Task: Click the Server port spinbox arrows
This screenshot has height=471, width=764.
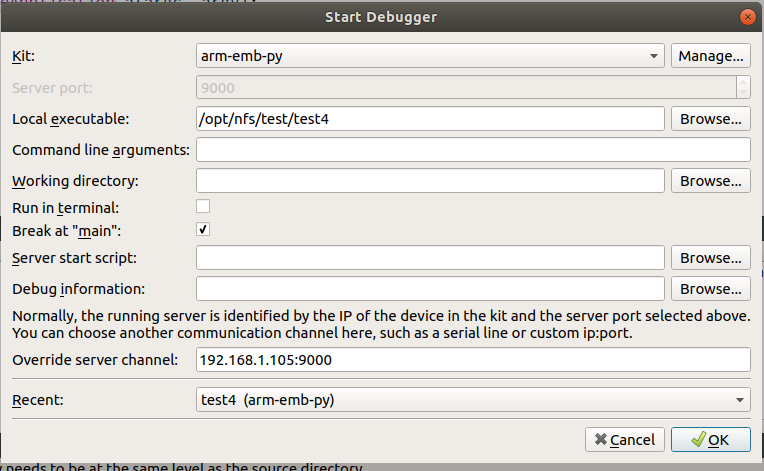Action: point(742,88)
